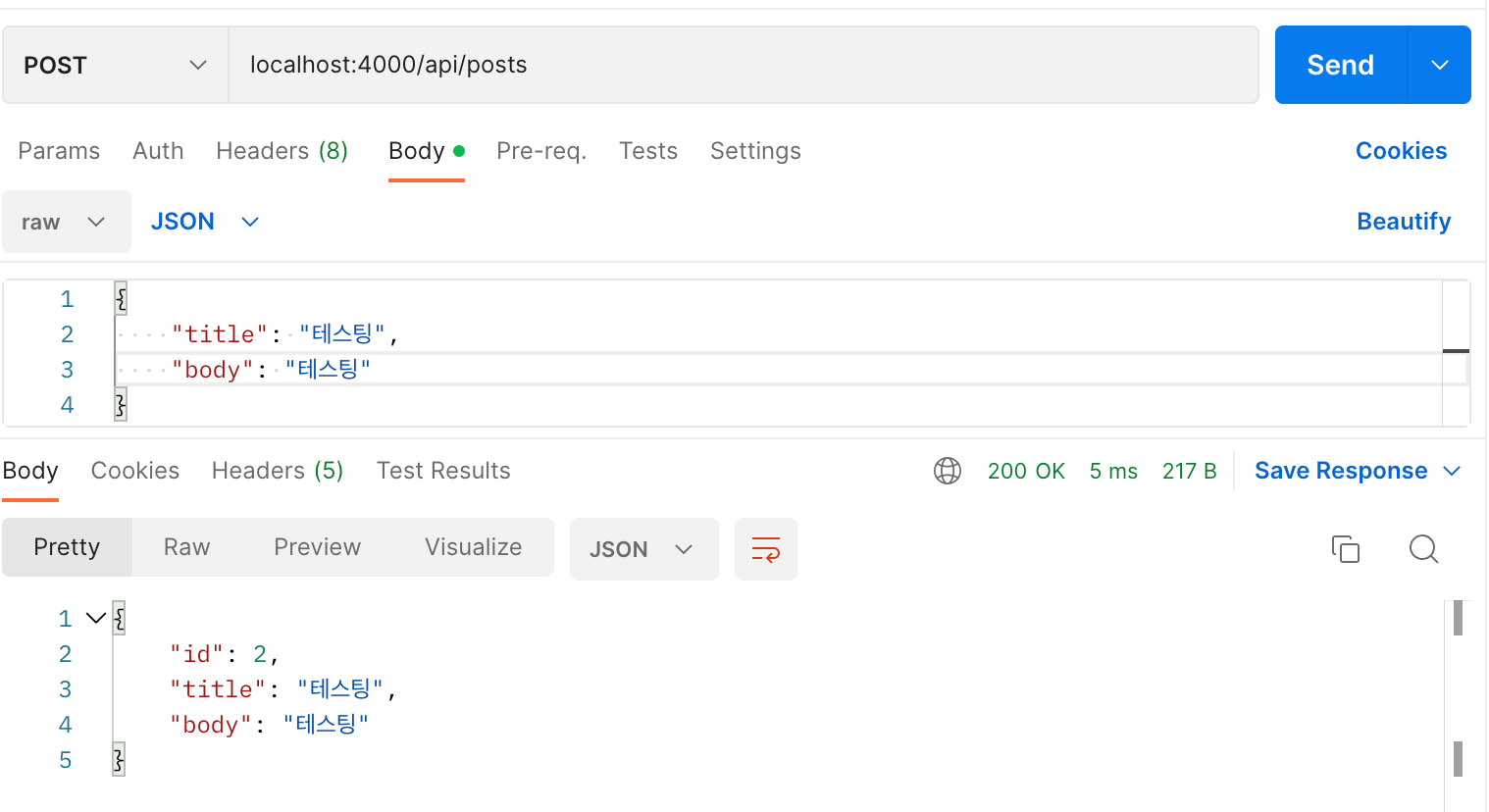Select the request Body tab
The height and width of the screenshot is (812, 1489).
tap(427, 151)
